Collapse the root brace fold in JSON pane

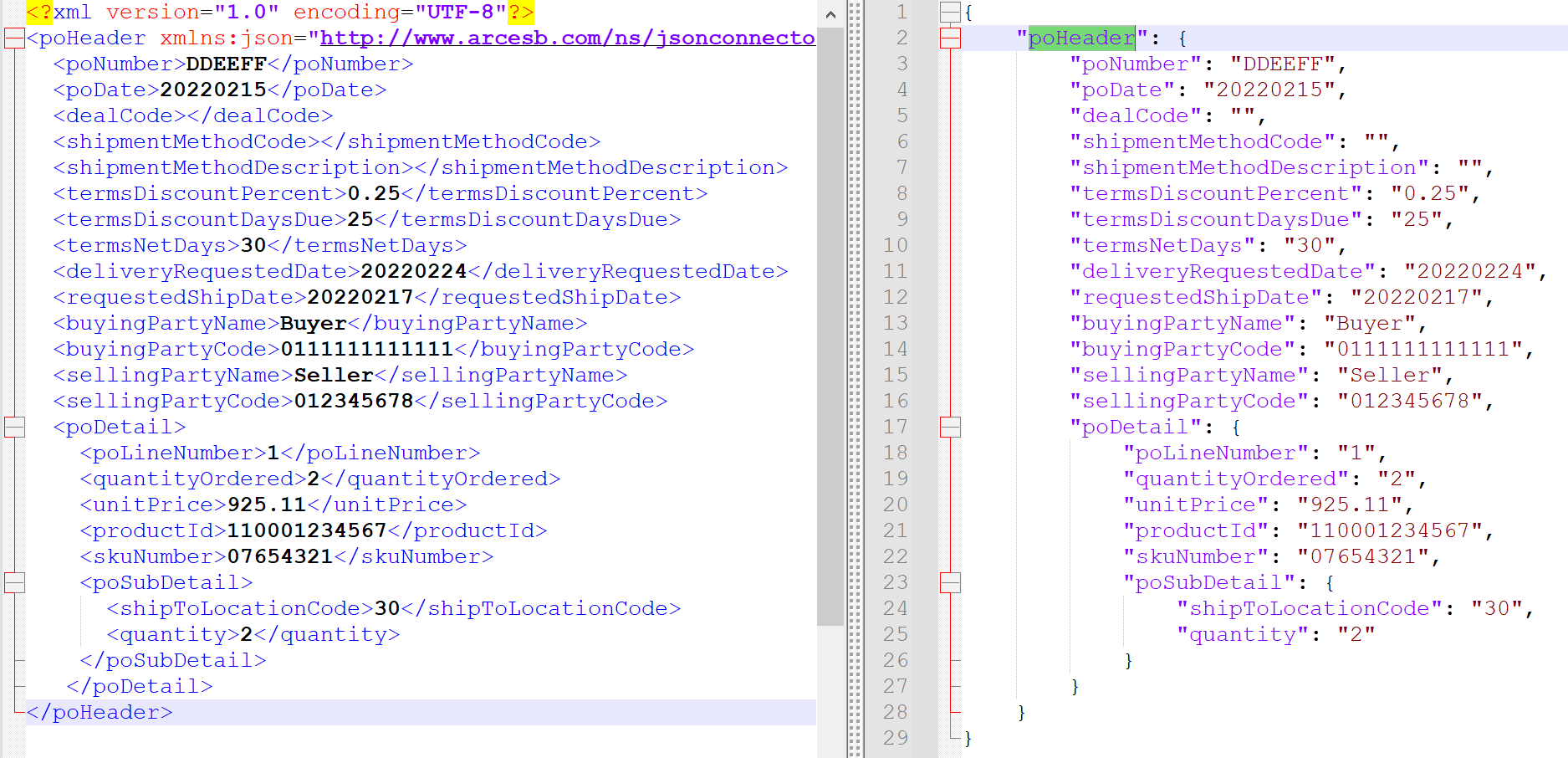[x=950, y=13]
